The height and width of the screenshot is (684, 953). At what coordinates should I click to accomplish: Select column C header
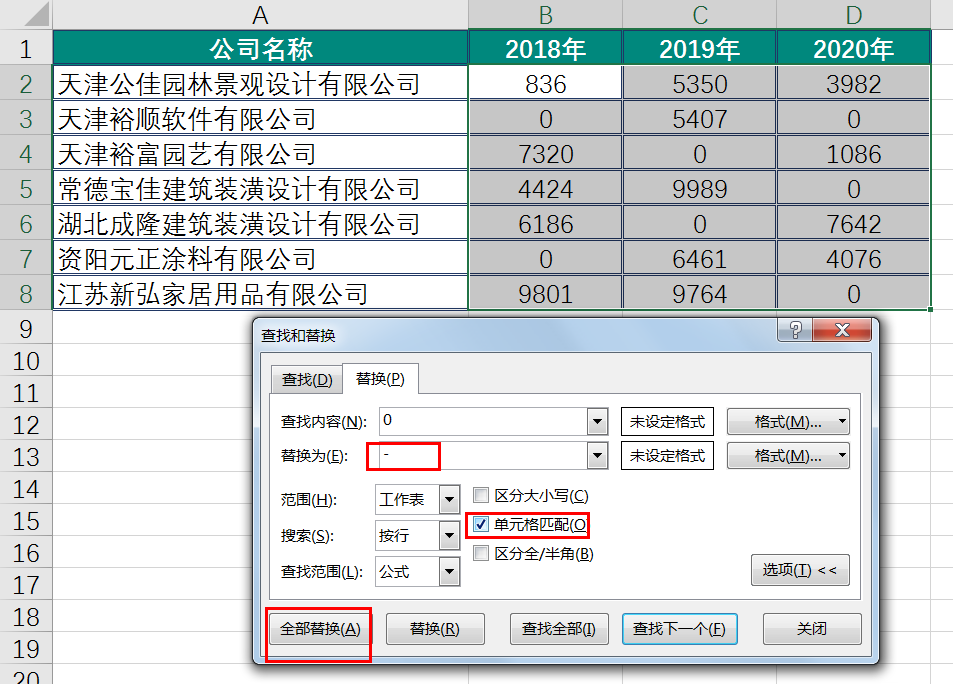pos(700,15)
